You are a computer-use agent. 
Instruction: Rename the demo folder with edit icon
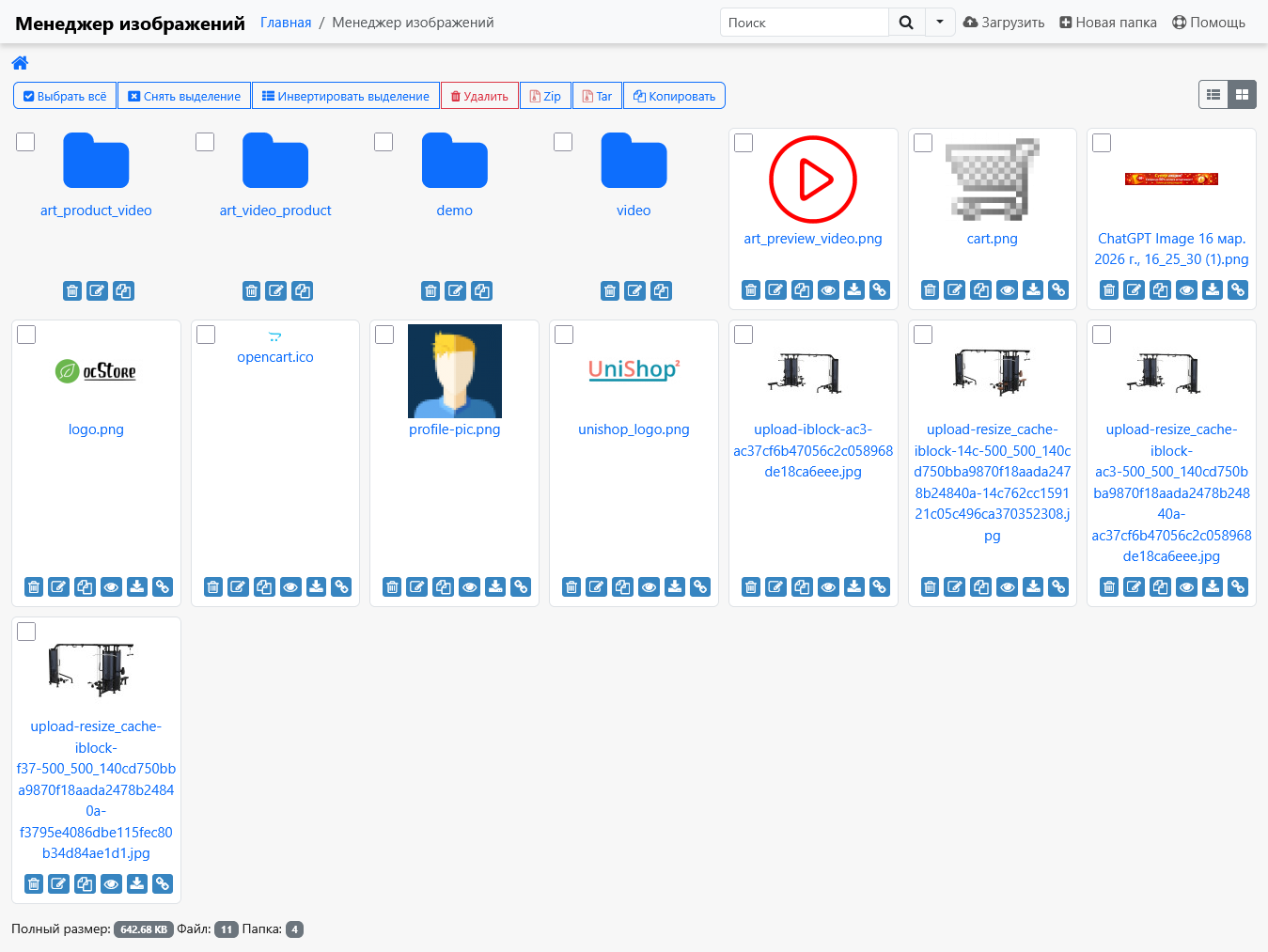(x=456, y=291)
